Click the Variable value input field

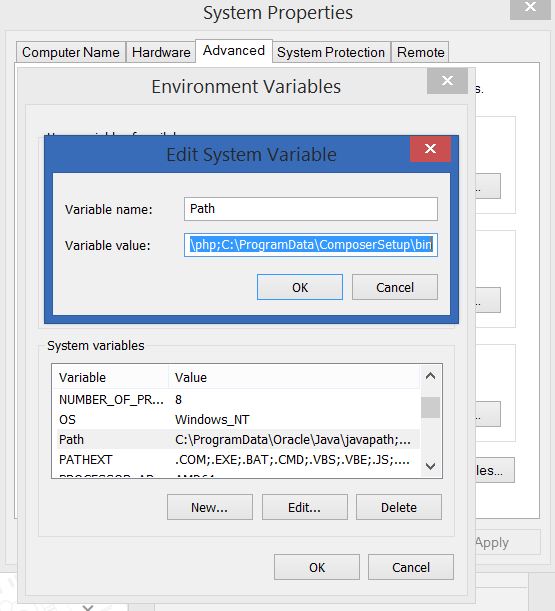pos(311,245)
